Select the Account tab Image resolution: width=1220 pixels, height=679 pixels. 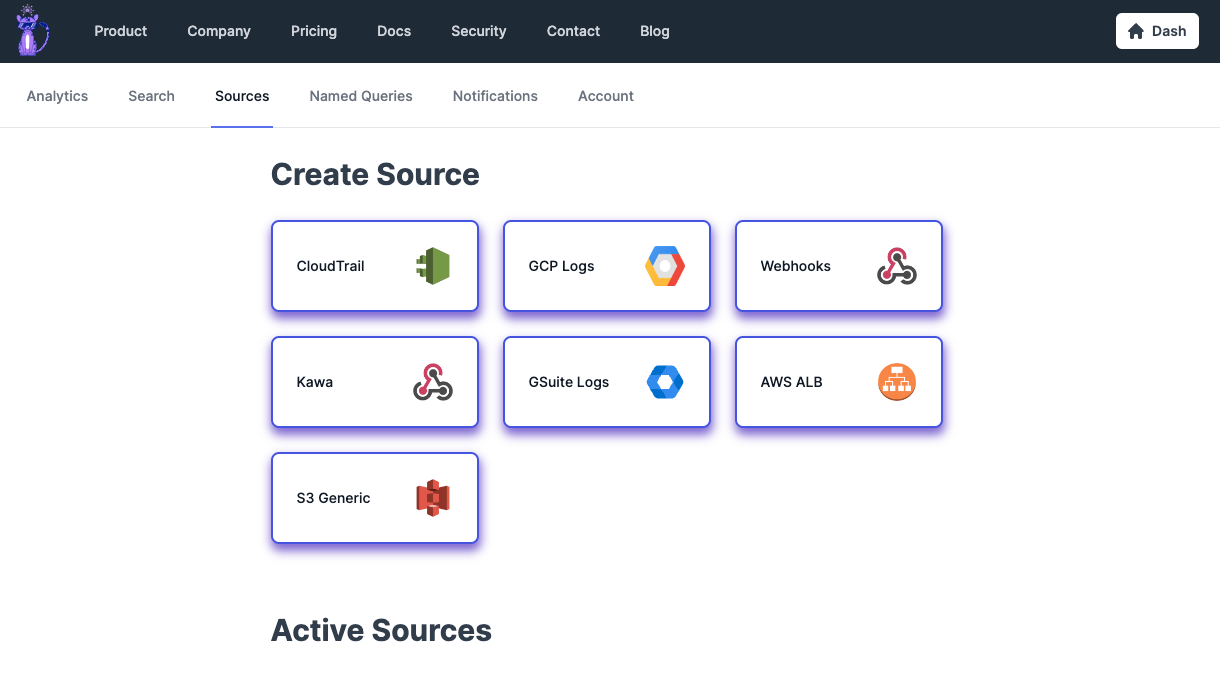[x=606, y=96]
